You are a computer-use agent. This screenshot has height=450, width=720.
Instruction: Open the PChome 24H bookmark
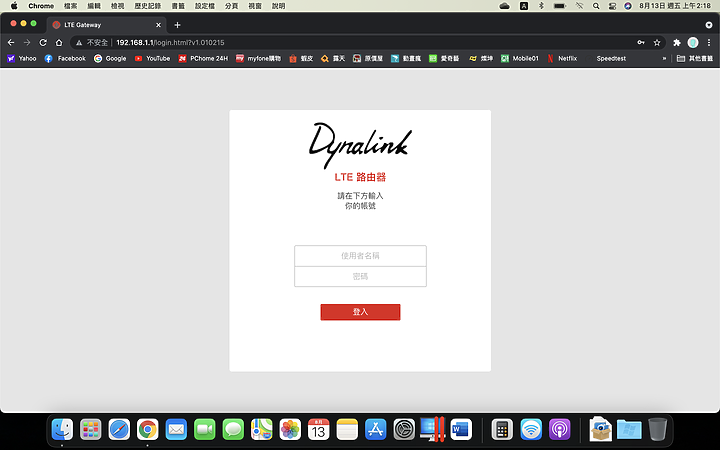(203, 58)
